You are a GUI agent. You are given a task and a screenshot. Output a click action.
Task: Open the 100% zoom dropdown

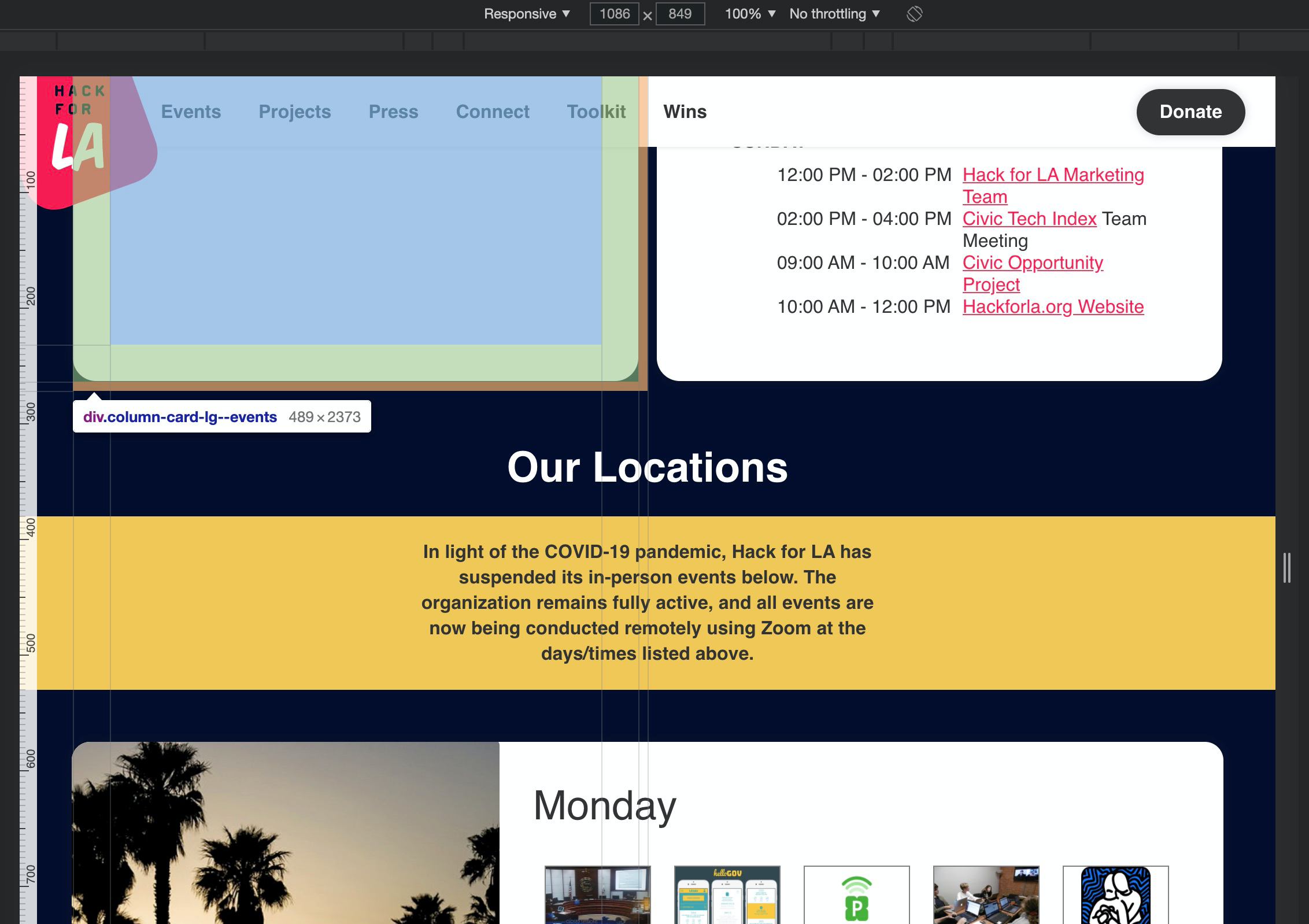click(749, 14)
